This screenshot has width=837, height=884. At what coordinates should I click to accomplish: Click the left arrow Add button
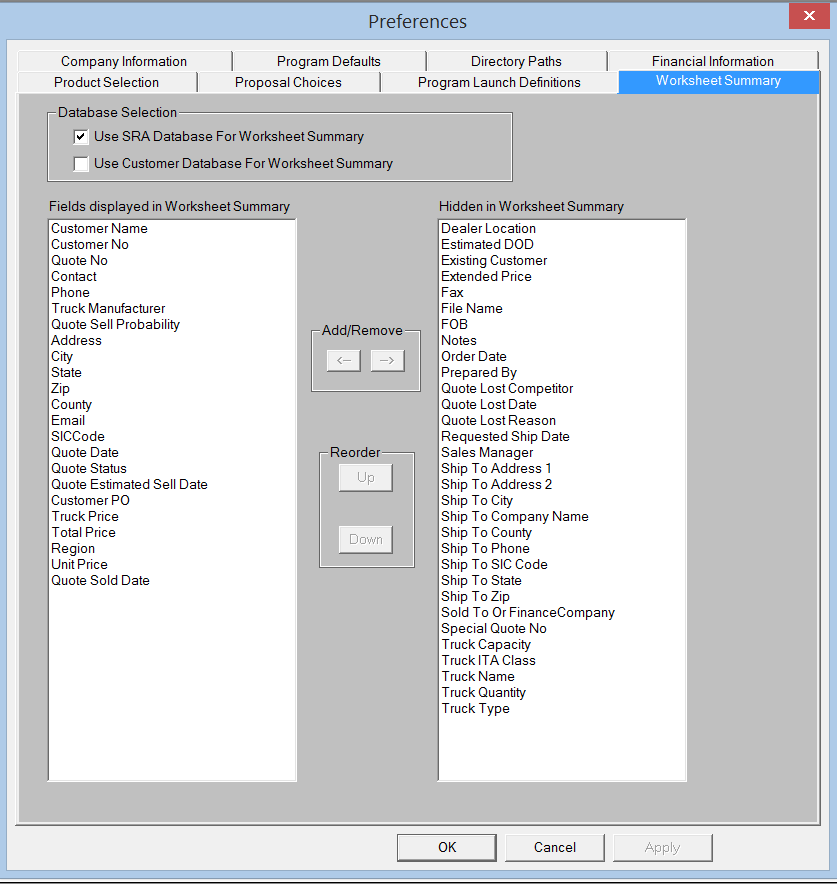click(x=343, y=361)
